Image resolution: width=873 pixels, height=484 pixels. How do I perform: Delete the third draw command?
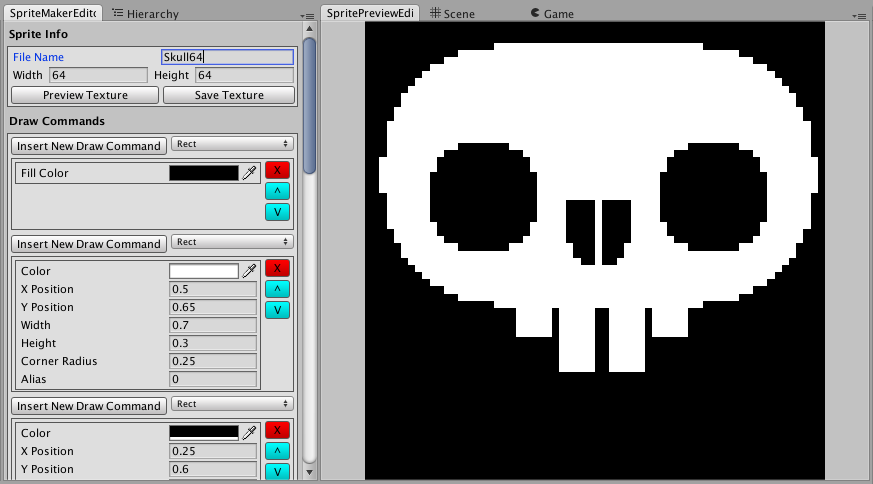pos(277,431)
